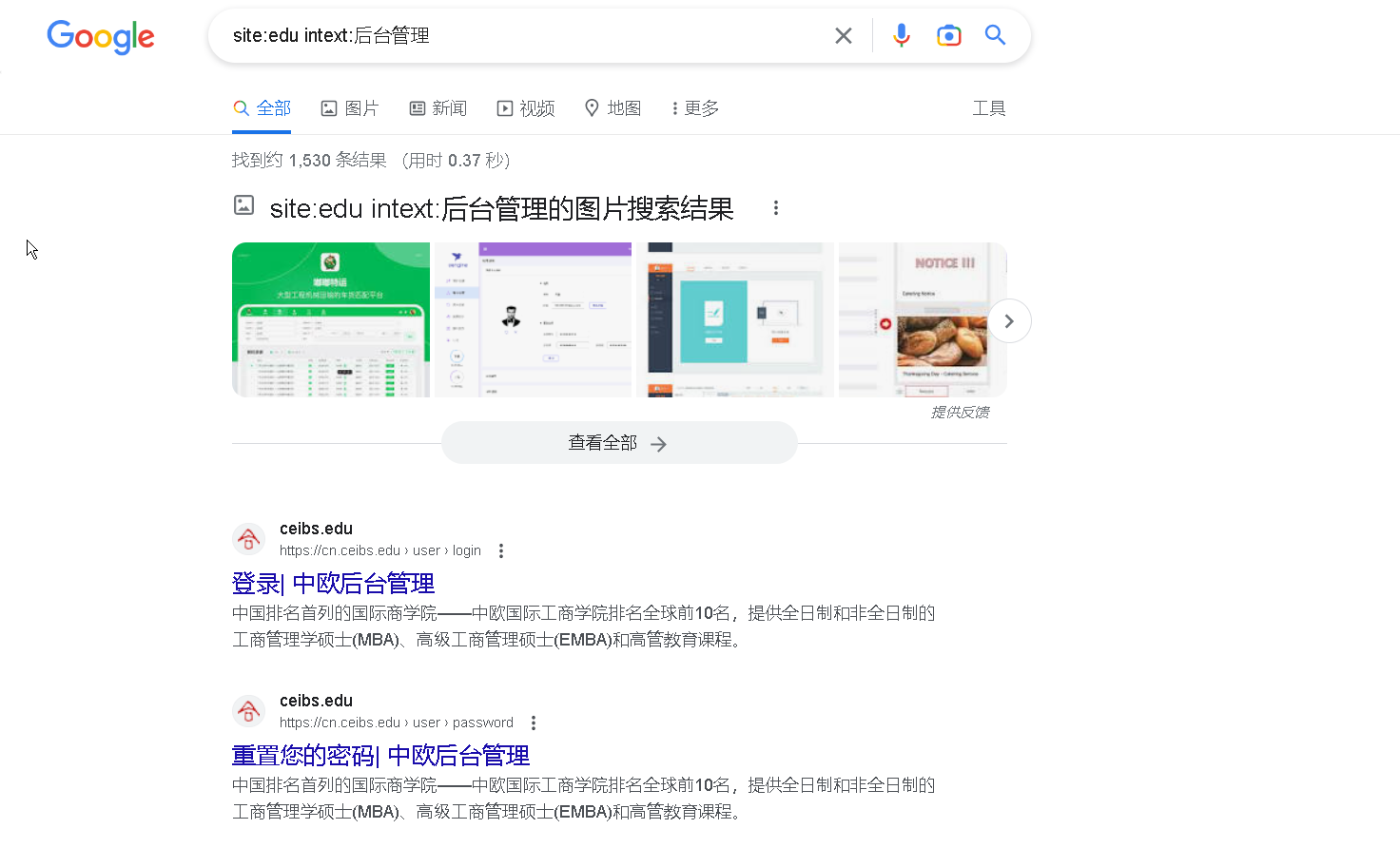This screenshot has width=1400, height=848.
Task: Click the ceibs favicon of the password result
Action: (249, 711)
